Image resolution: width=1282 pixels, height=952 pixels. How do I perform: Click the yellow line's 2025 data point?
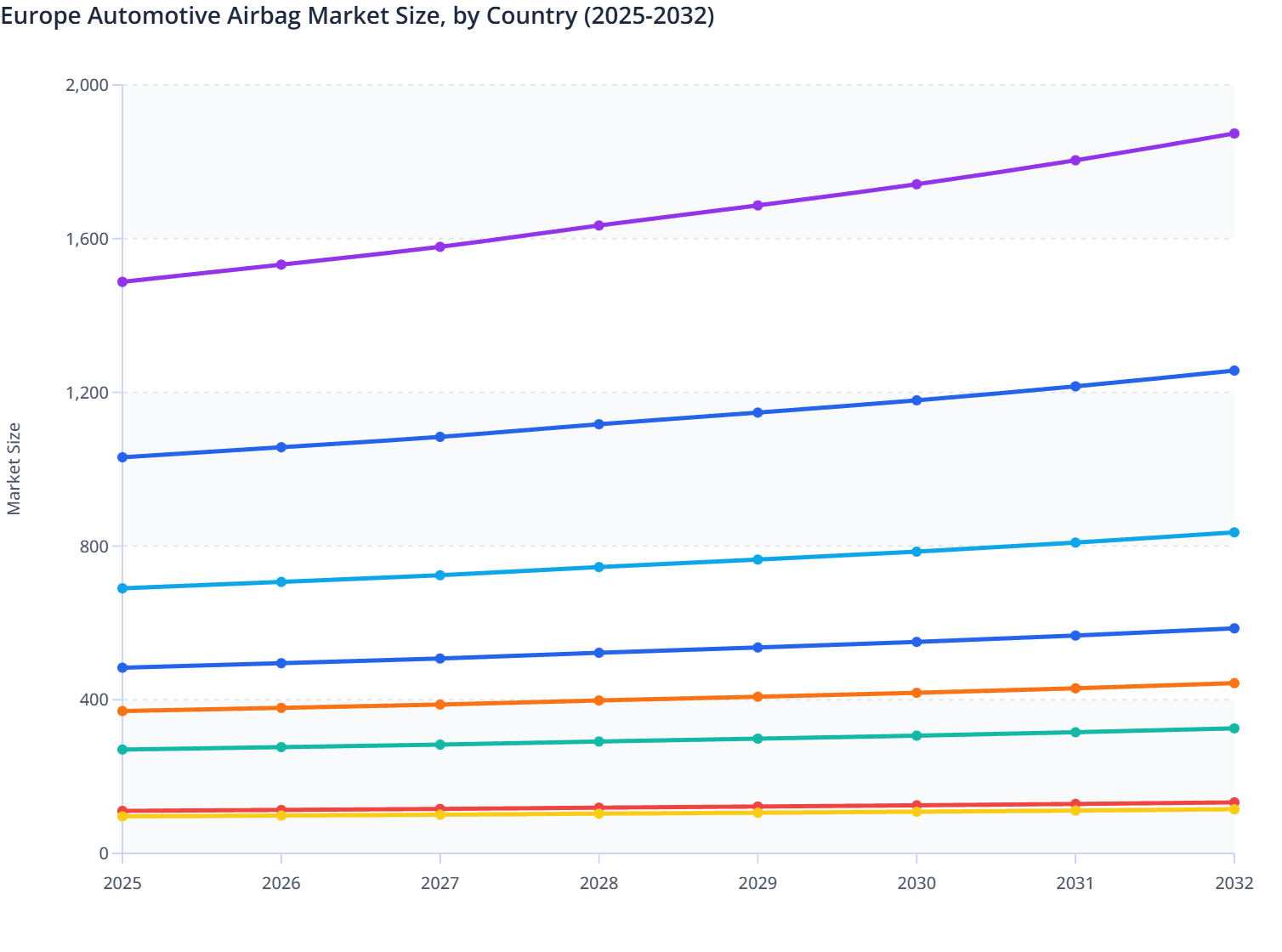[x=122, y=817]
